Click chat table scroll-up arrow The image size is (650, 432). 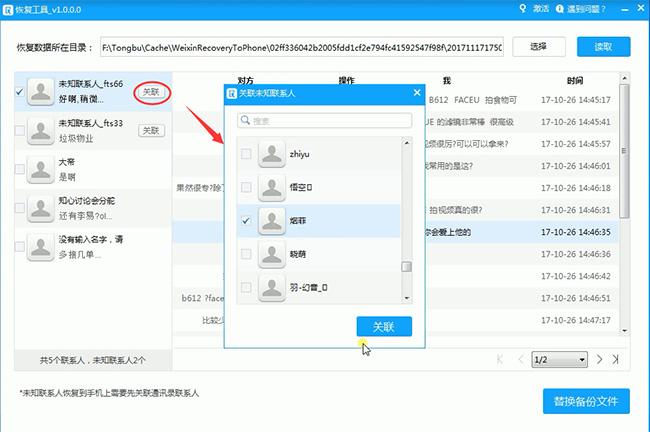624,78
